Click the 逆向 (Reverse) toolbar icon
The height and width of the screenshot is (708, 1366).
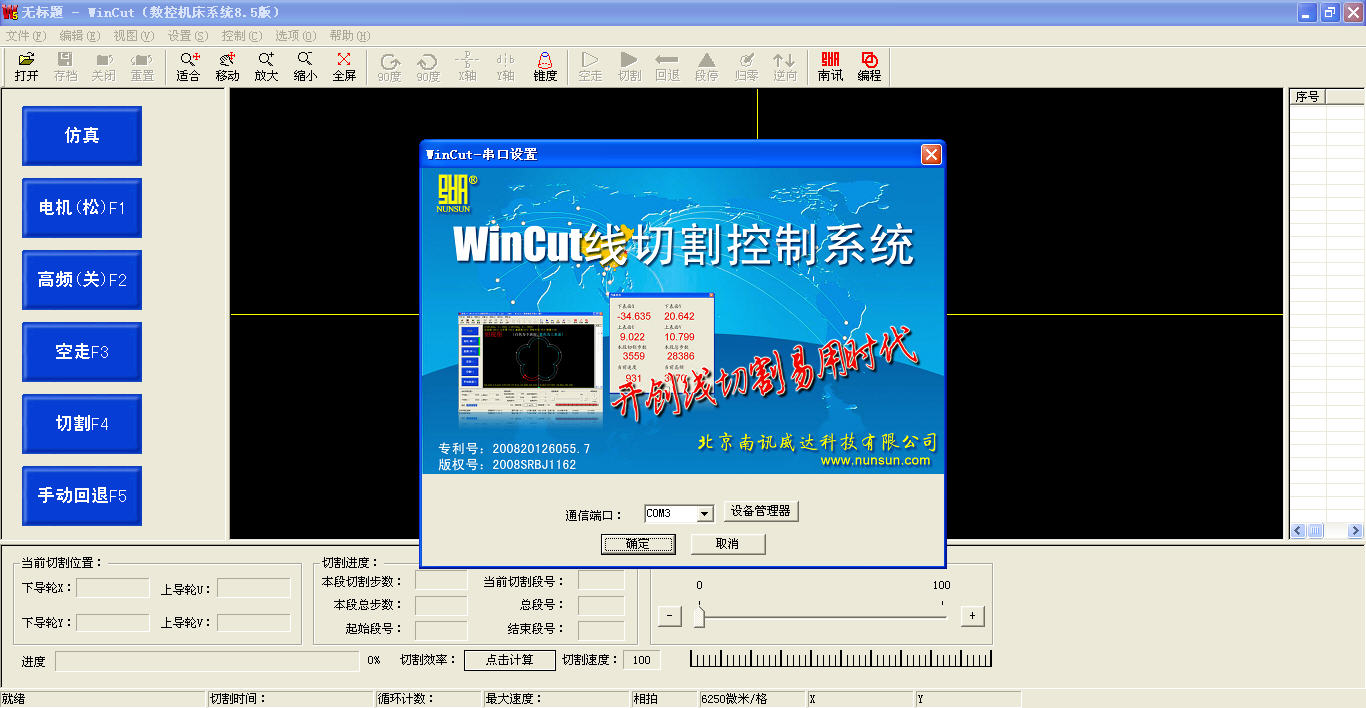click(785, 67)
